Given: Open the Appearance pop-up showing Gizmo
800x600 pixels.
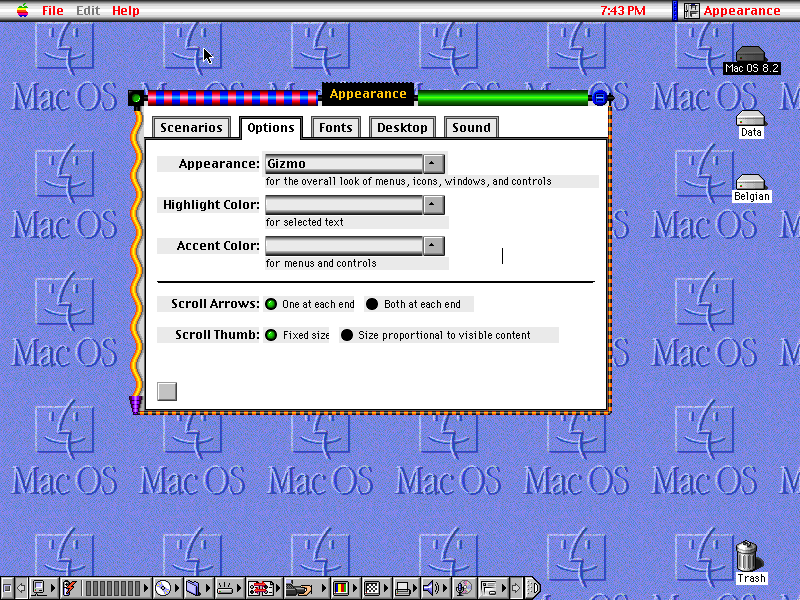Looking at the screenshot, I should click(355, 164).
